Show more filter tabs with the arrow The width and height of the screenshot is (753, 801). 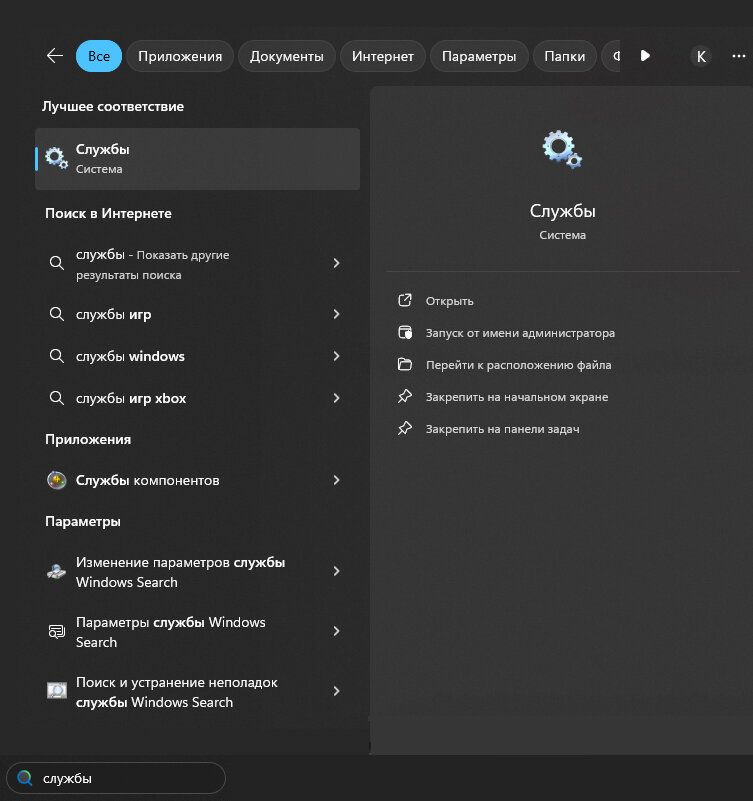click(x=645, y=56)
